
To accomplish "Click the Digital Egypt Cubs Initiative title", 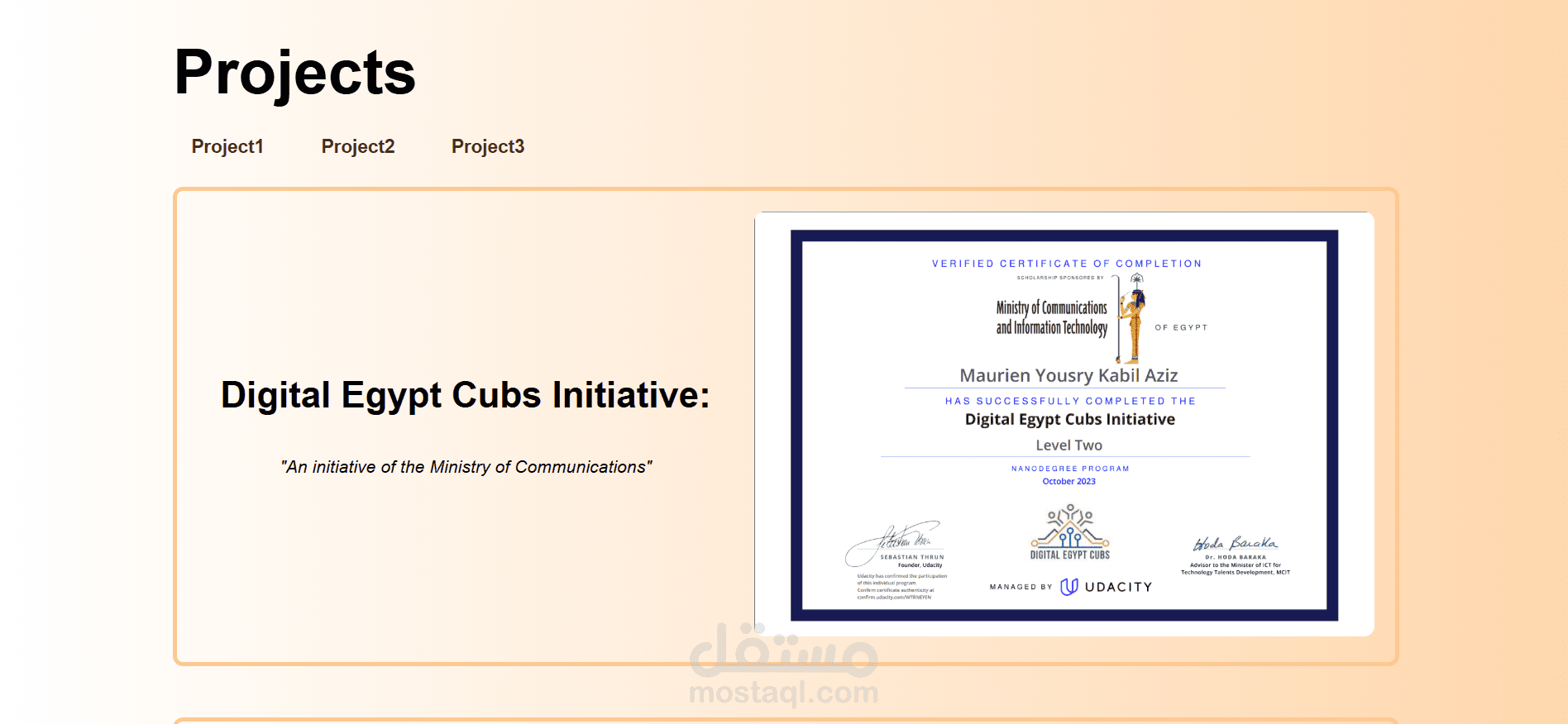I will (465, 395).
